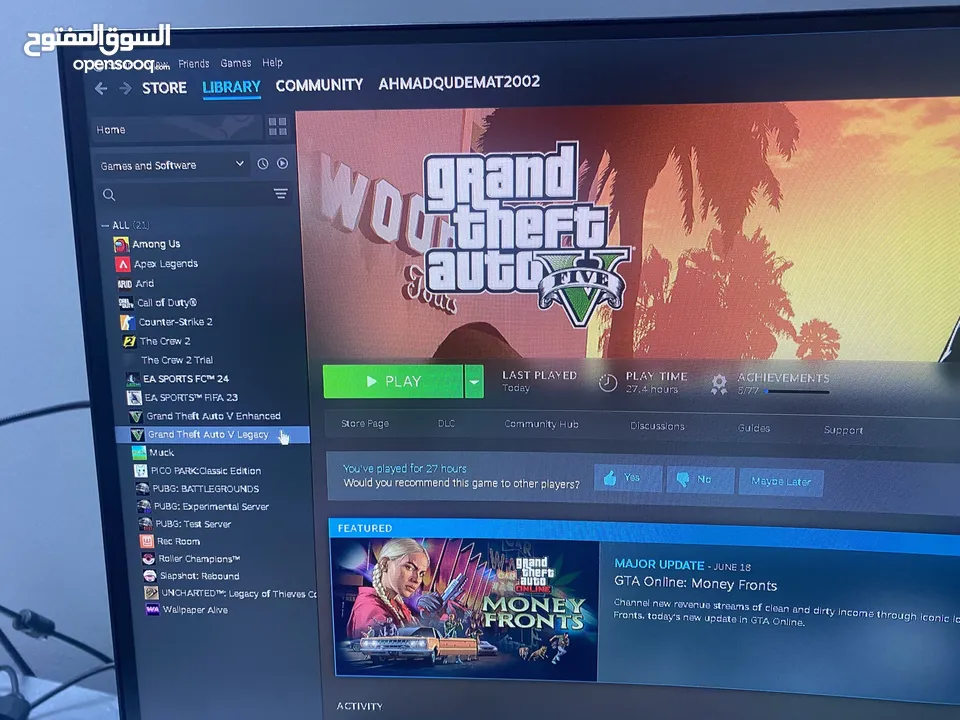View achievements progress bar
The width and height of the screenshot is (960, 720).
click(x=796, y=392)
